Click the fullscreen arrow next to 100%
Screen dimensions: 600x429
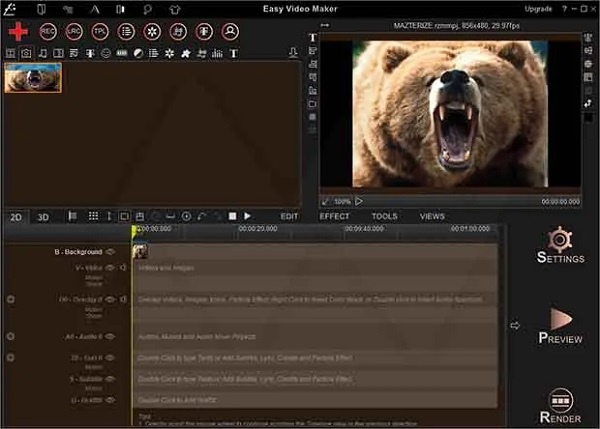pos(325,201)
